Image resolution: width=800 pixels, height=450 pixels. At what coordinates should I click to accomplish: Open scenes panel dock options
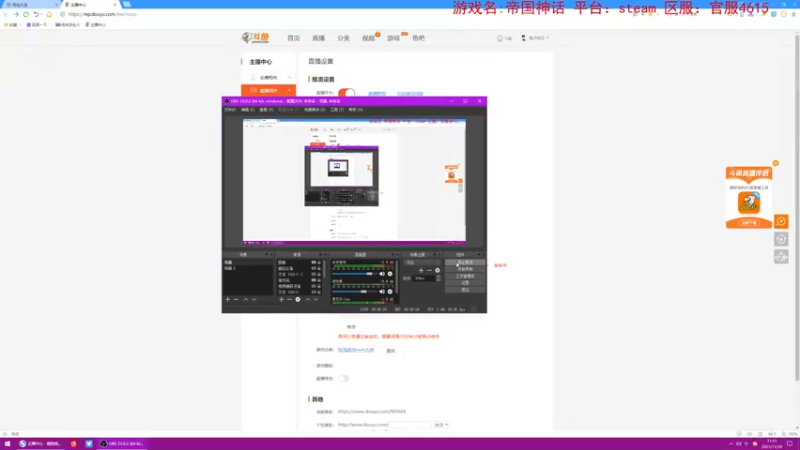coord(266,255)
